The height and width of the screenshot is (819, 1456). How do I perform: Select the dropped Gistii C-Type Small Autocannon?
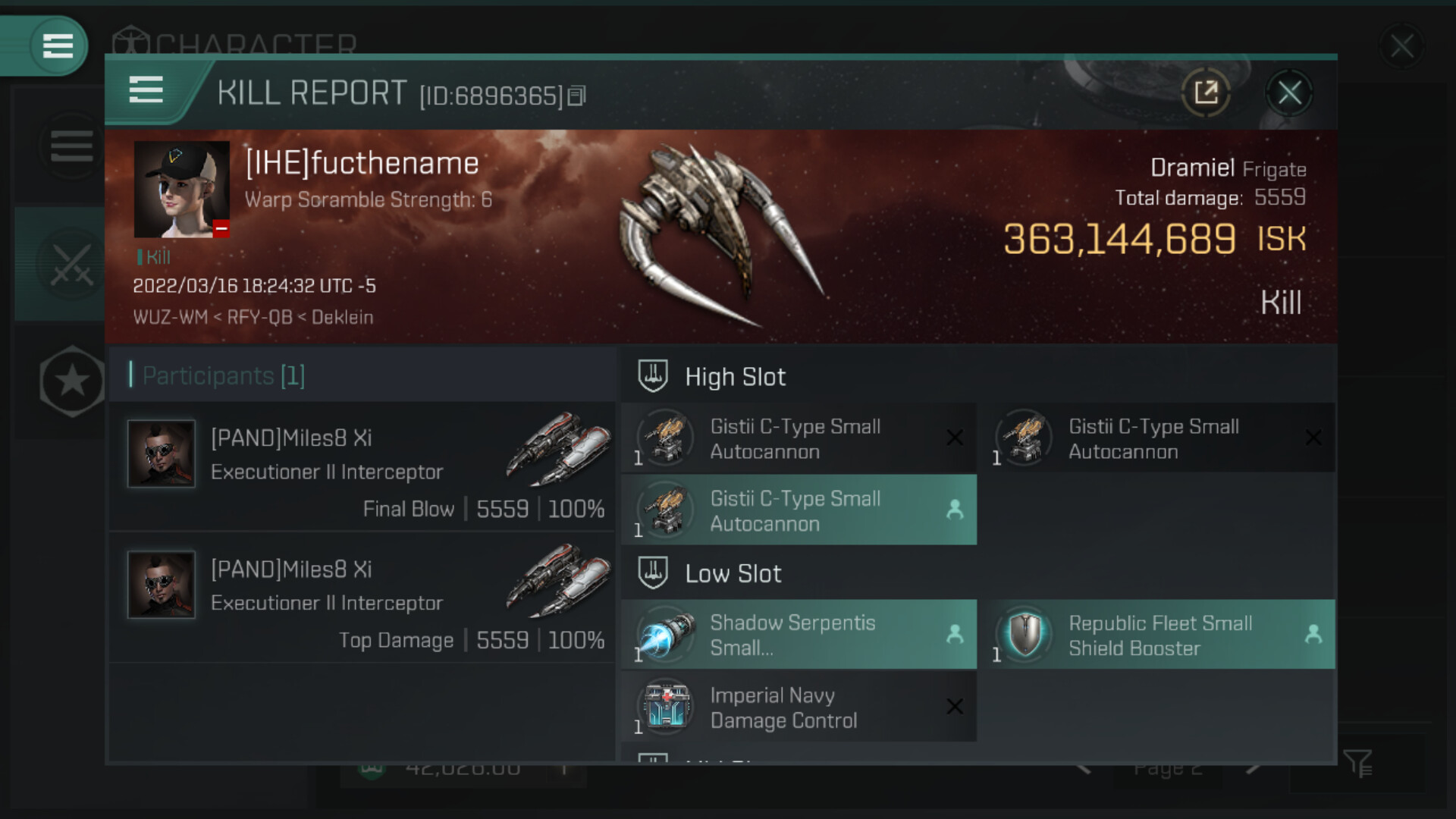(x=799, y=510)
